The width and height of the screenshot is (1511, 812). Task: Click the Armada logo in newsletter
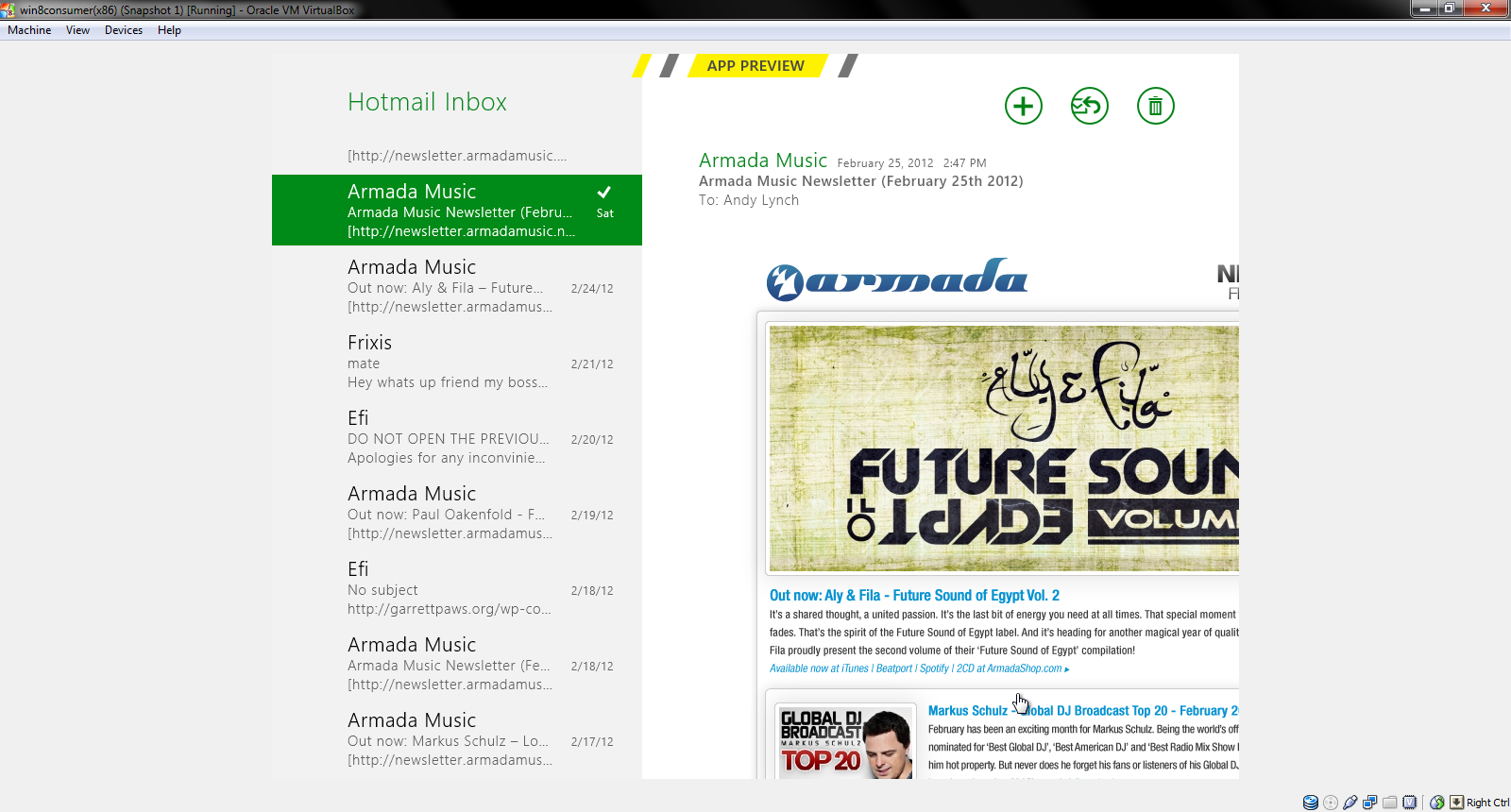point(897,279)
